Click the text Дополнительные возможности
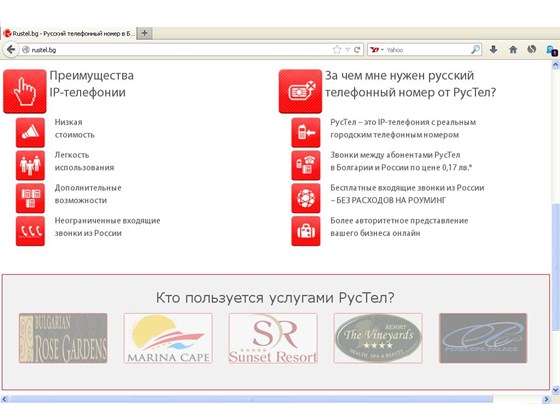 point(88,194)
